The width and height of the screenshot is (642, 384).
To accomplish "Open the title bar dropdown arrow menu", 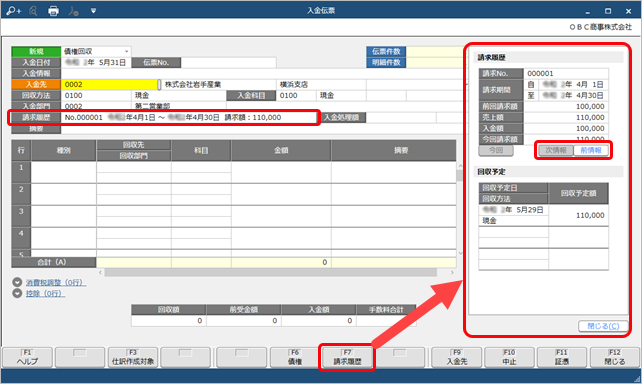I will (x=93, y=11).
